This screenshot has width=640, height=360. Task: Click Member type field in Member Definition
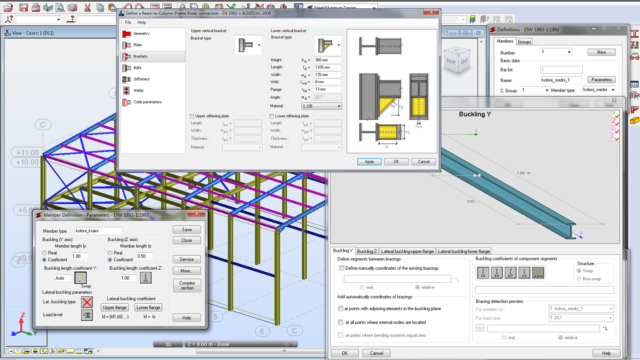(98, 231)
